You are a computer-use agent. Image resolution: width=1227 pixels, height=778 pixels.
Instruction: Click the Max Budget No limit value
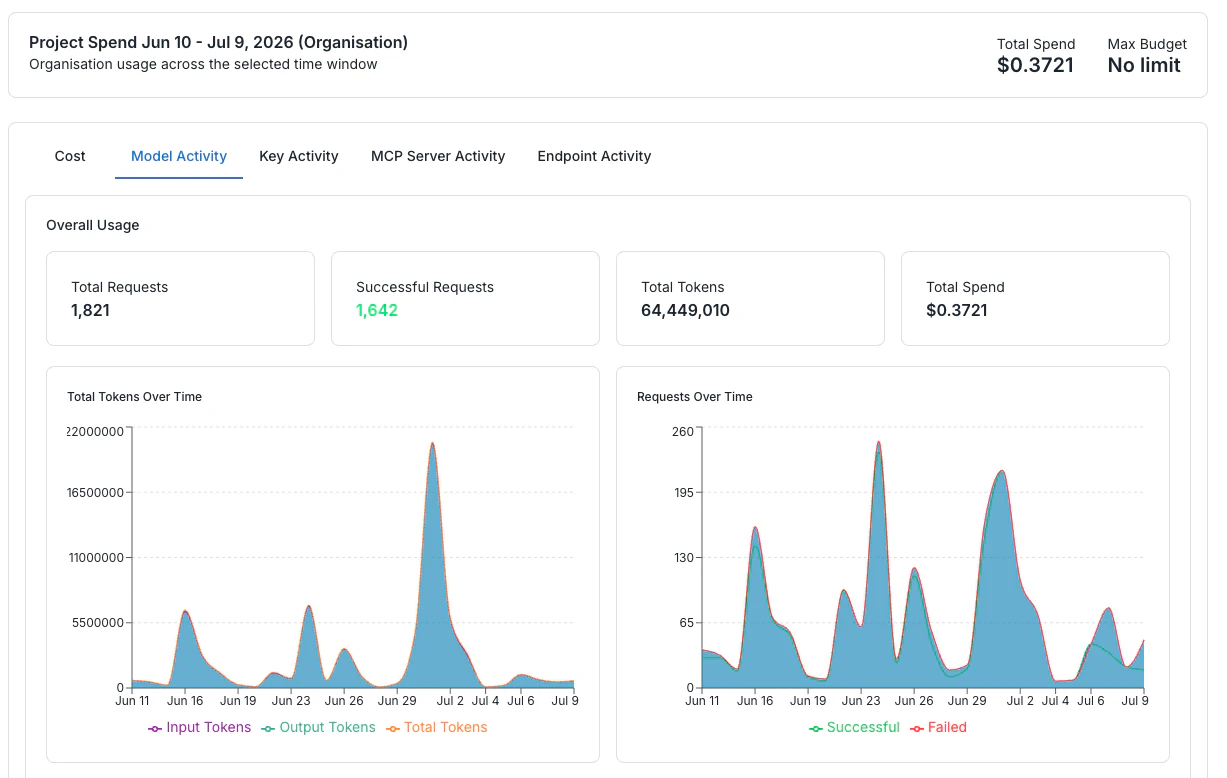coord(1144,65)
